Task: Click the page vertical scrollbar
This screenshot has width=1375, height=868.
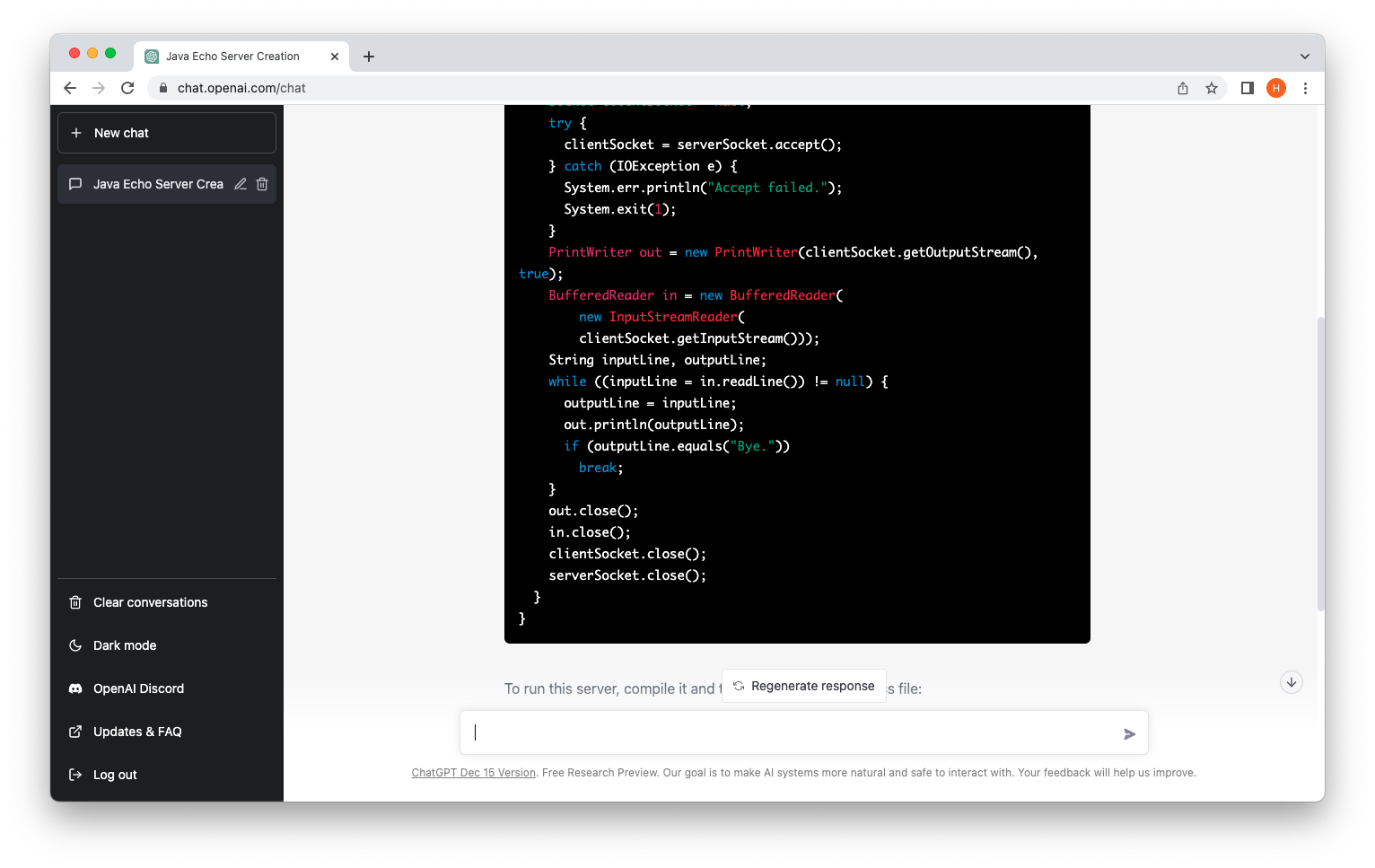Action: tap(1320, 463)
